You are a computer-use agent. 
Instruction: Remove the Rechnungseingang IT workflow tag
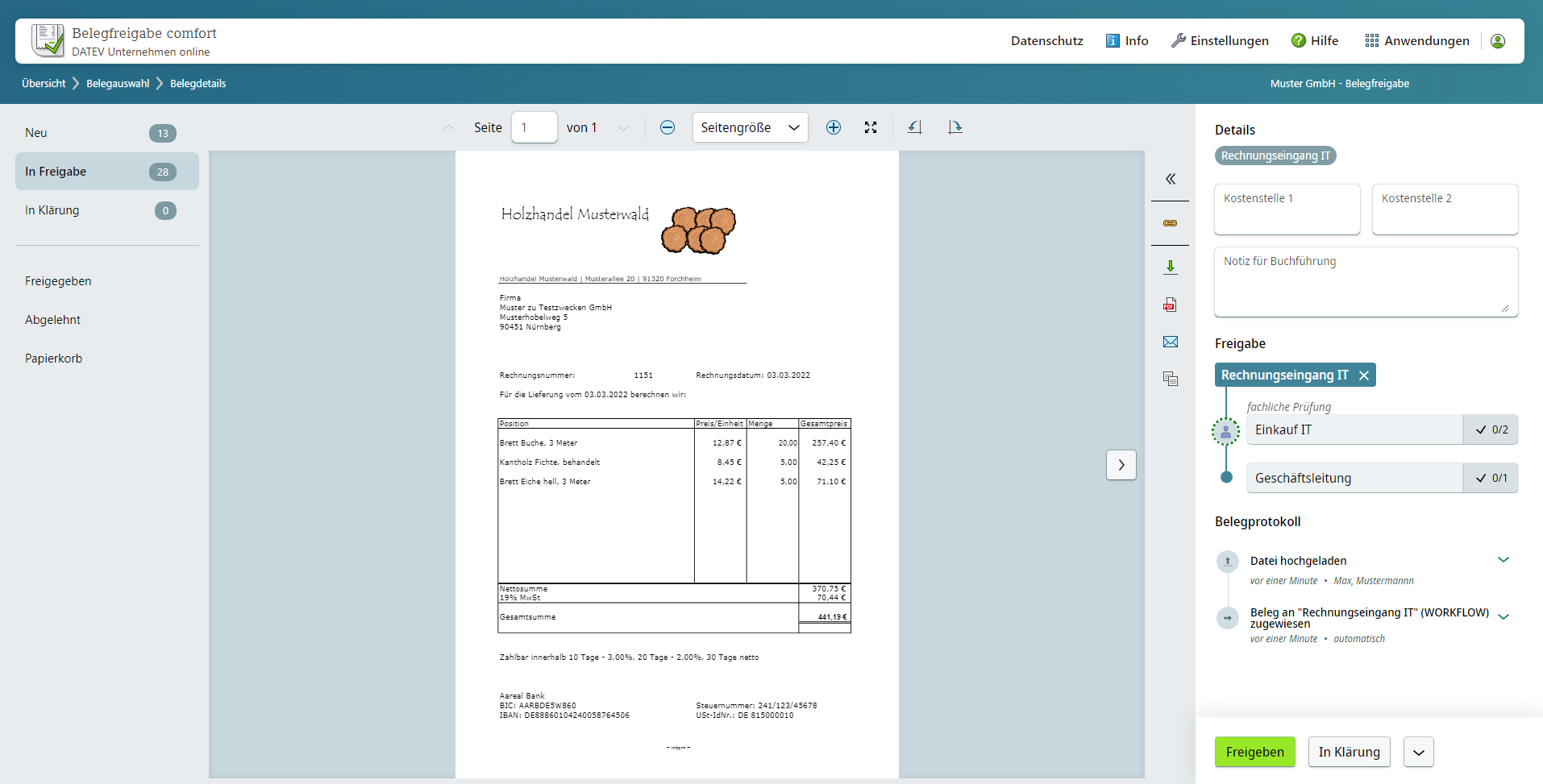(1364, 375)
